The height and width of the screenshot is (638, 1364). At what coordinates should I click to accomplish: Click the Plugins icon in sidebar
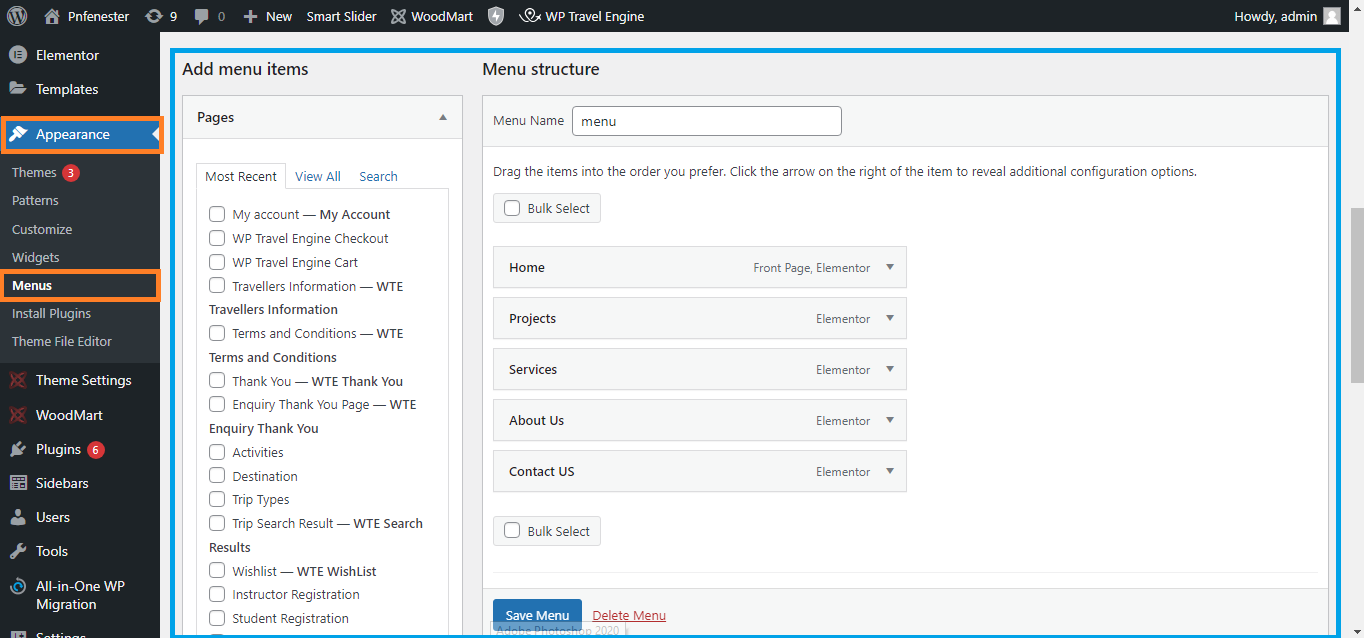point(18,449)
